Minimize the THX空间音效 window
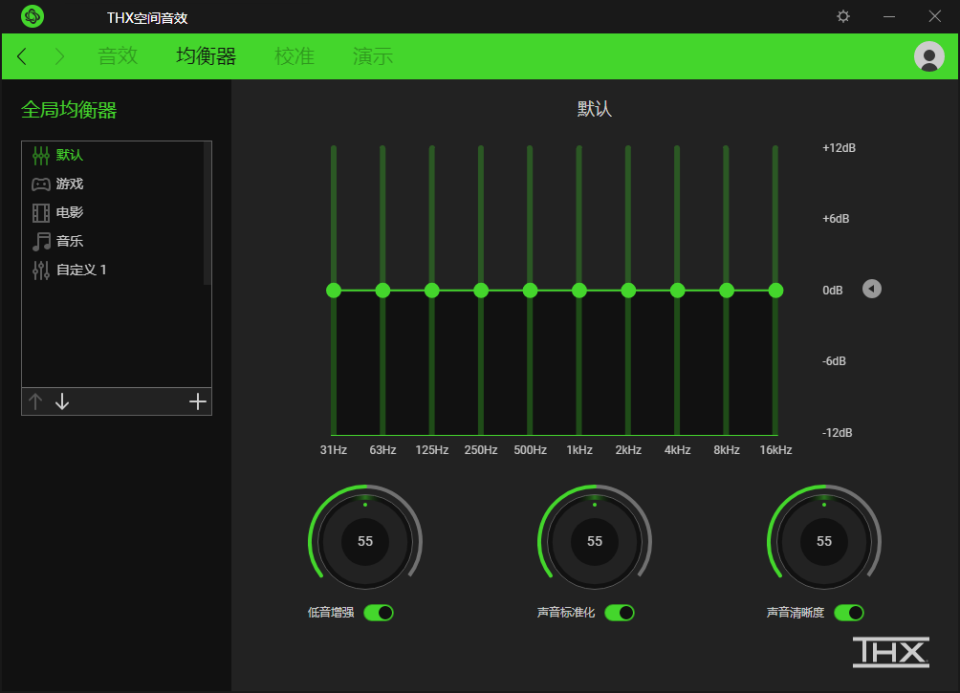 [889, 17]
